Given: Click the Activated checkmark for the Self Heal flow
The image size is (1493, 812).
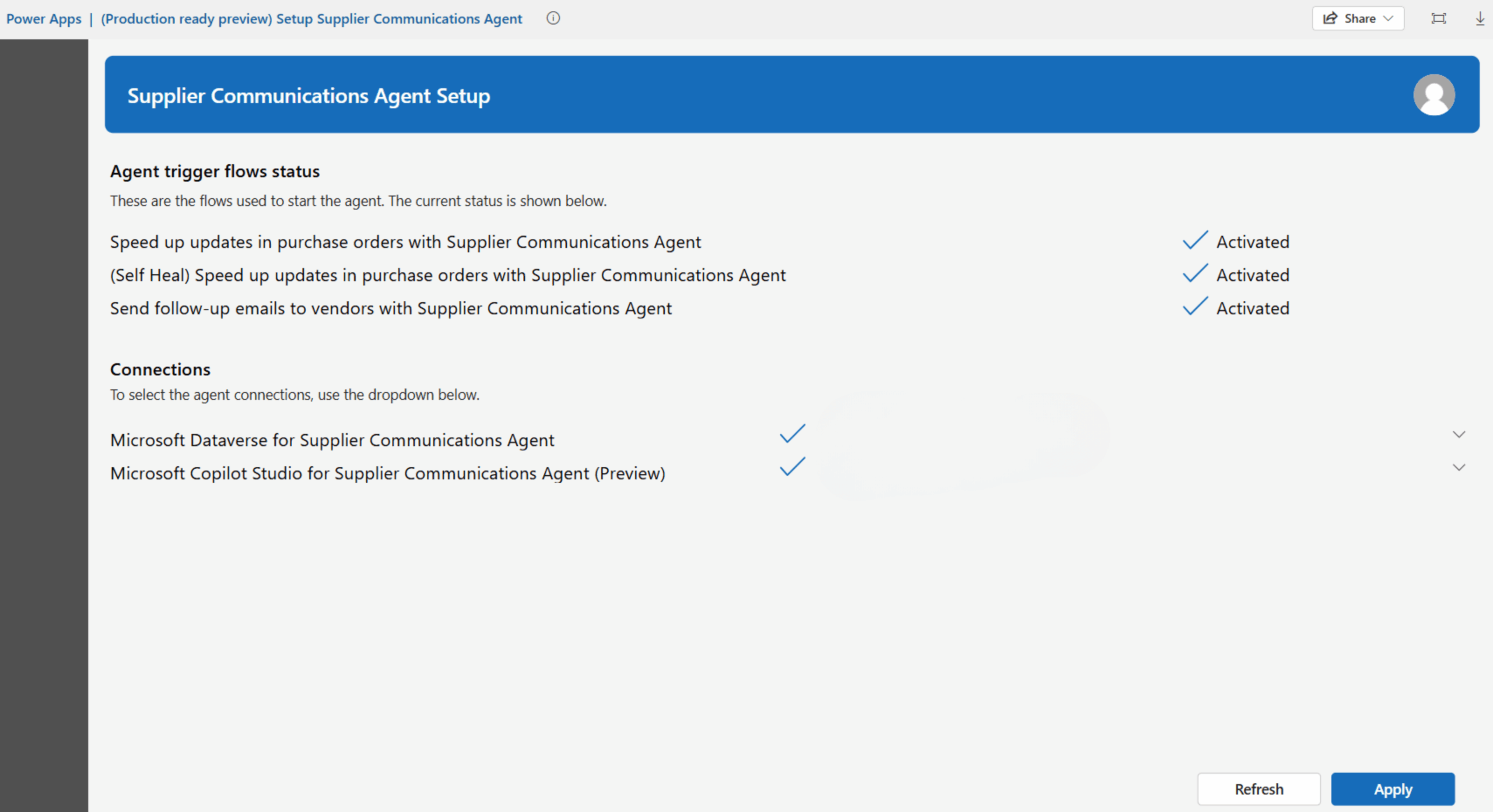Looking at the screenshot, I should (x=1195, y=274).
